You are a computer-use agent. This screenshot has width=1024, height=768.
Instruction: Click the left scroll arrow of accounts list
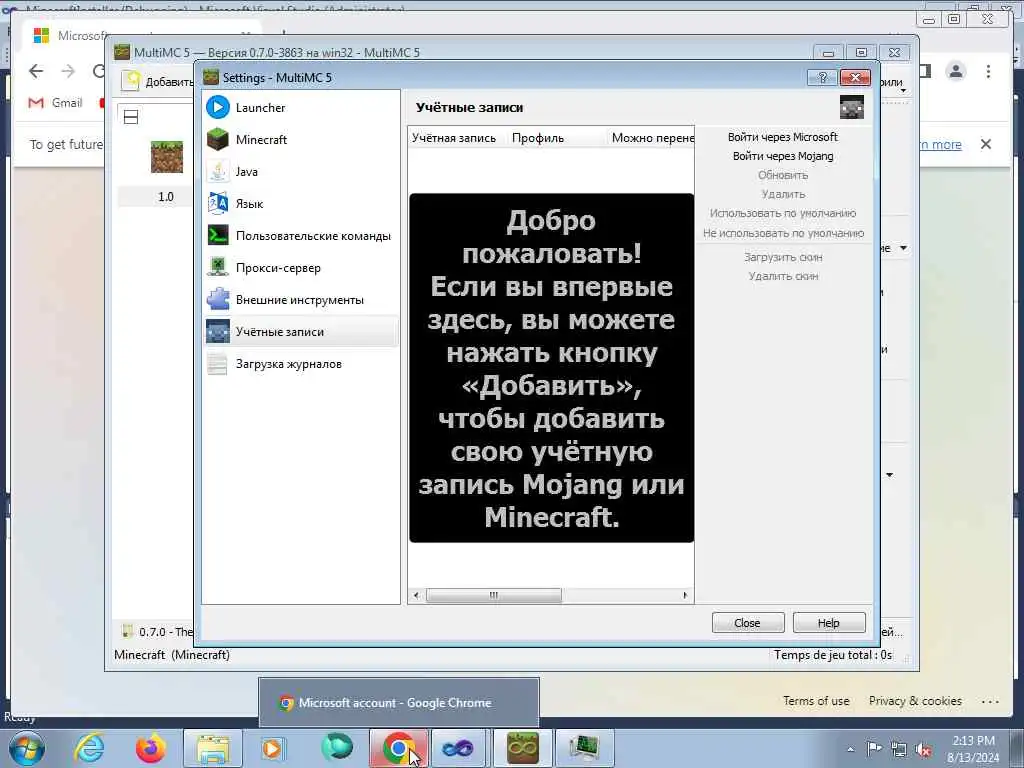click(416, 595)
